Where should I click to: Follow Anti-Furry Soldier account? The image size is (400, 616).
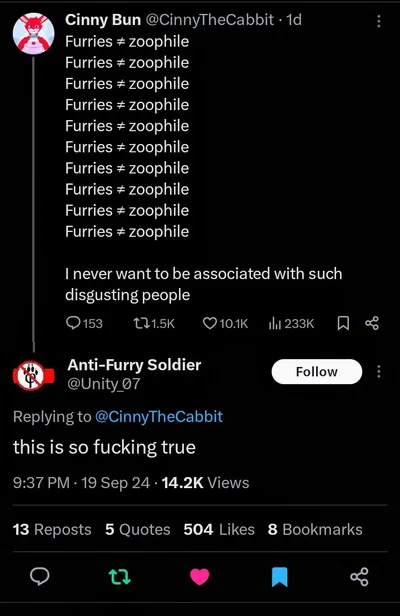pos(317,371)
